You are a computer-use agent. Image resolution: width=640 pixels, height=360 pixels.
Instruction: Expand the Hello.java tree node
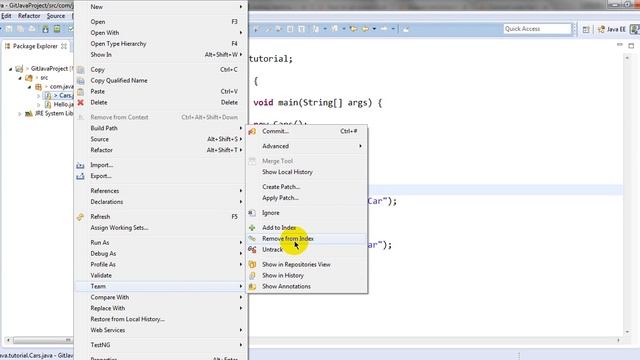[x=39, y=105]
